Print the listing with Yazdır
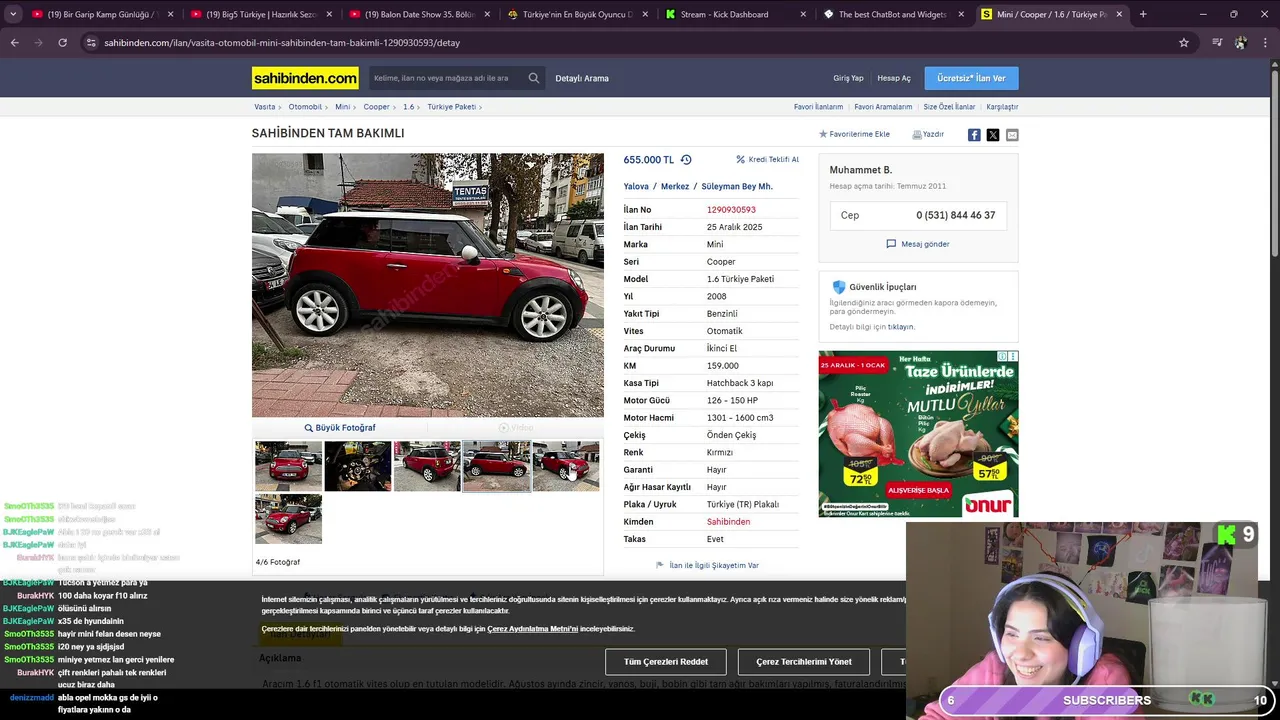The image size is (1280, 720). click(x=928, y=134)
